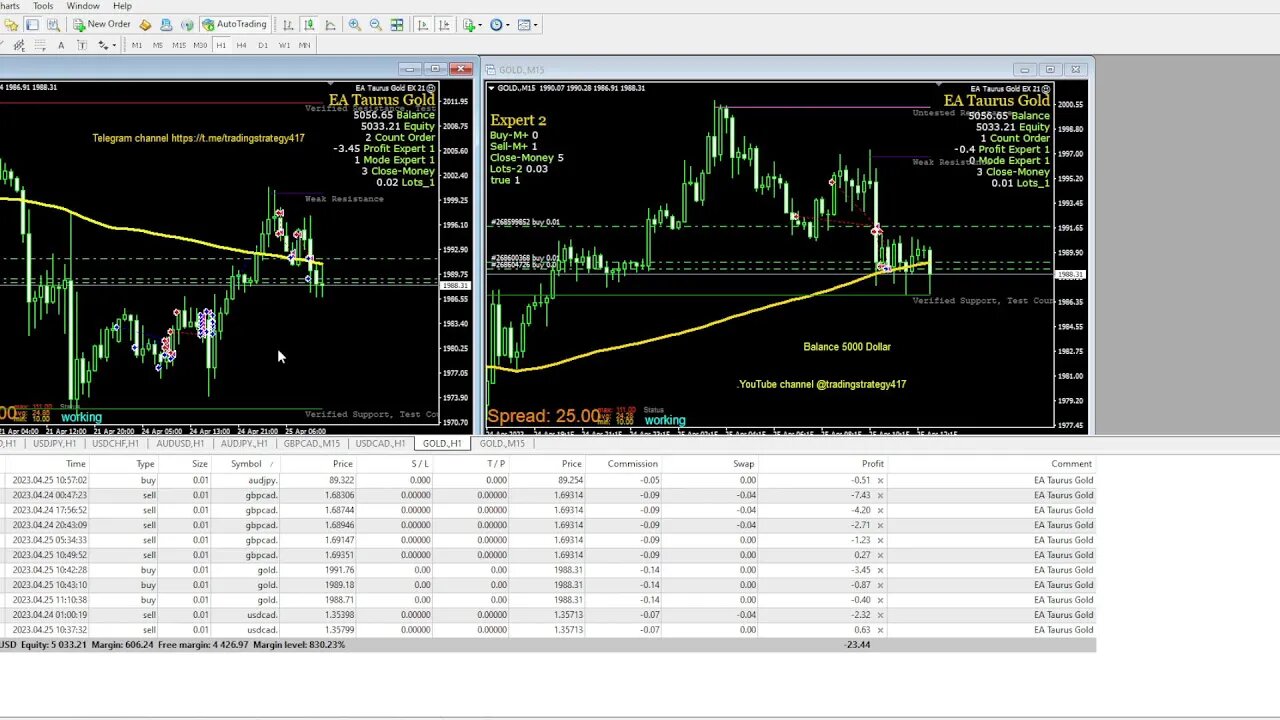1280x720 pixels.
Task: Open the Tools menu
Action: (42, 6)
